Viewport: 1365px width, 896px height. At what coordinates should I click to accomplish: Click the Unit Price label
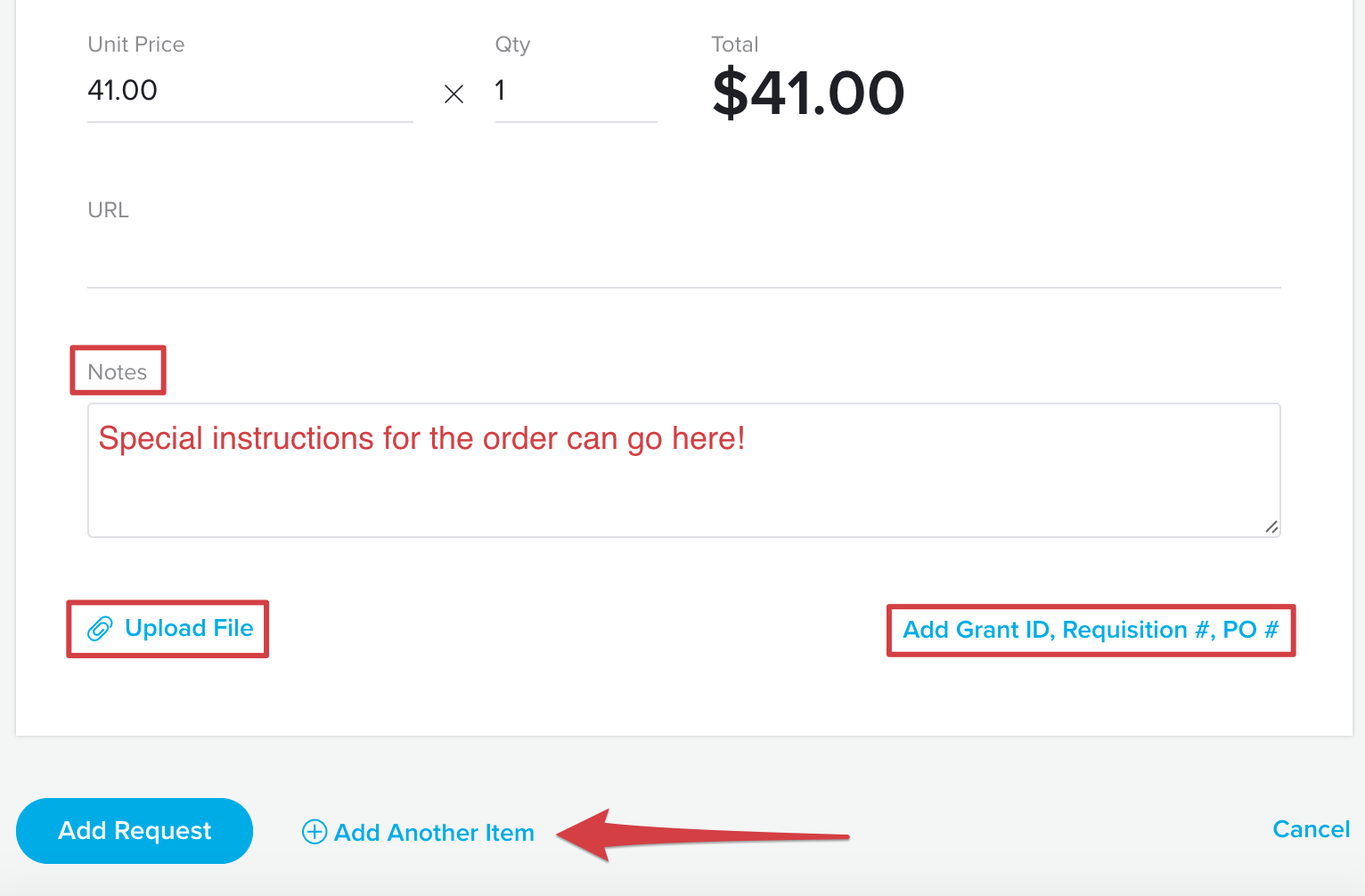tap(136, 45)
